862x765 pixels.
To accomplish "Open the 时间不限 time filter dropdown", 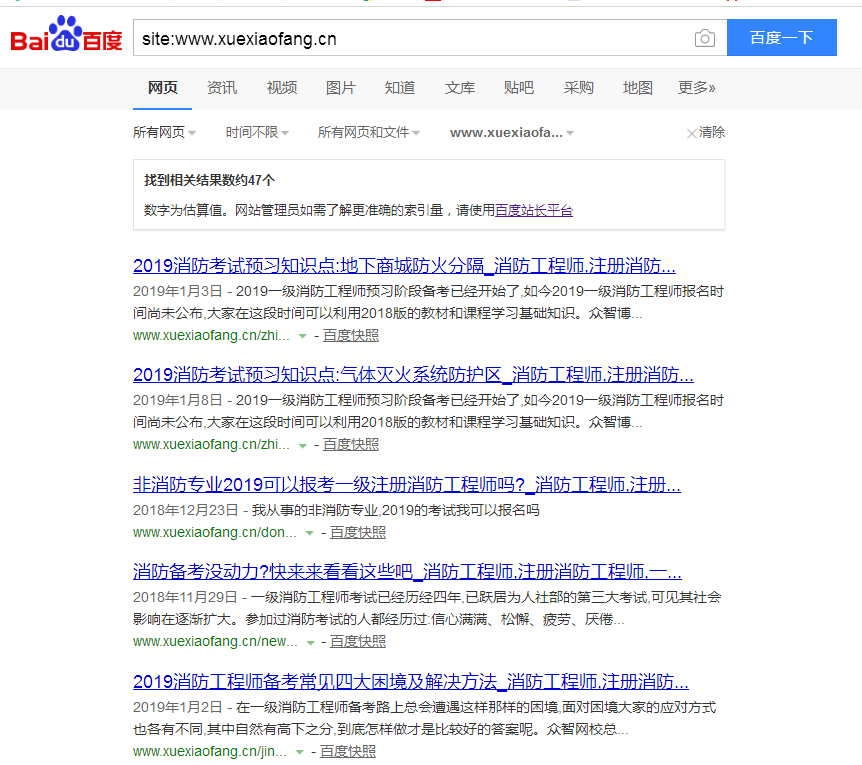I will click(x=257, y=132).
